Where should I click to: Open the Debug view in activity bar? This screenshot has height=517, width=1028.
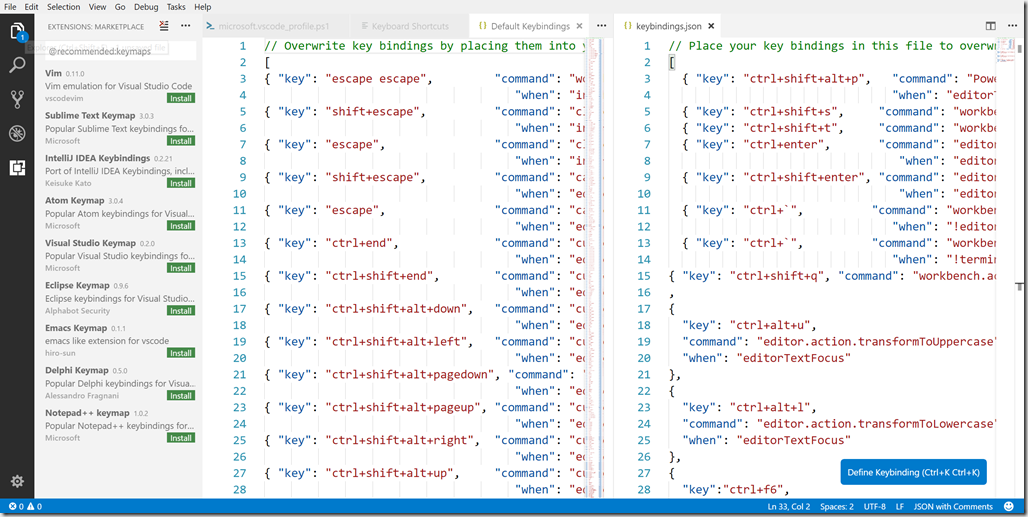(17, 134)
